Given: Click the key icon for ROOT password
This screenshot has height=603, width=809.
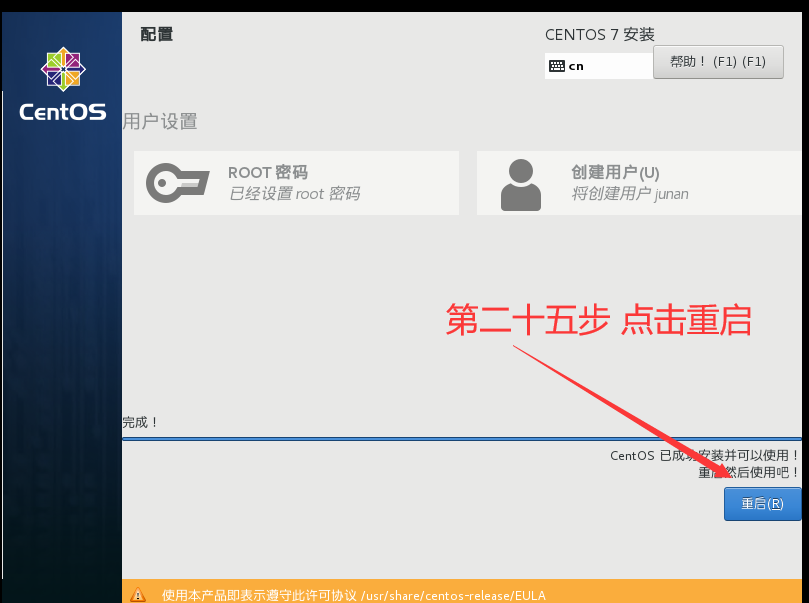Looking at the screenshot, I should coord(177,183).
